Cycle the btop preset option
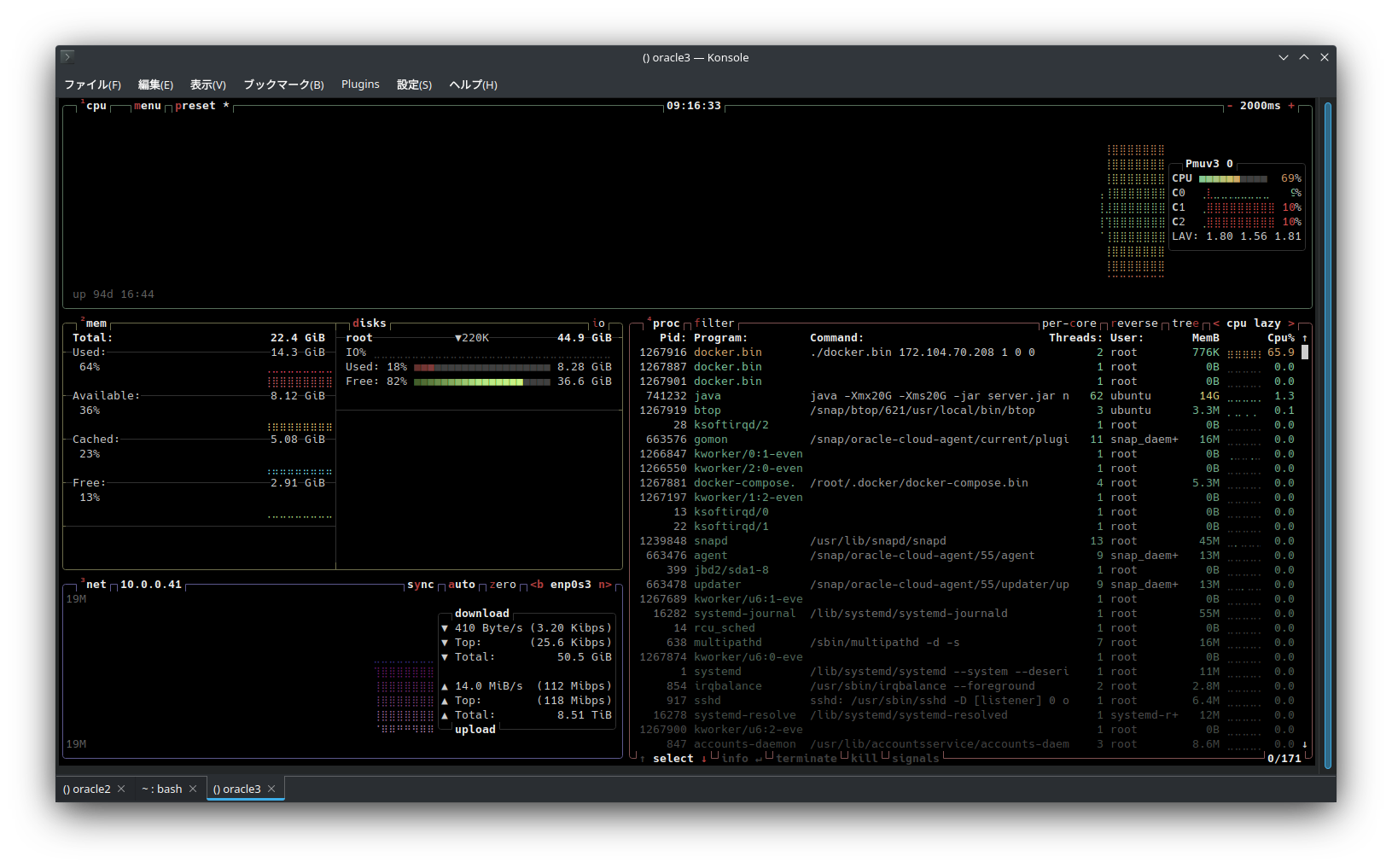The image size is (1392, 868). tap(195, 106)
